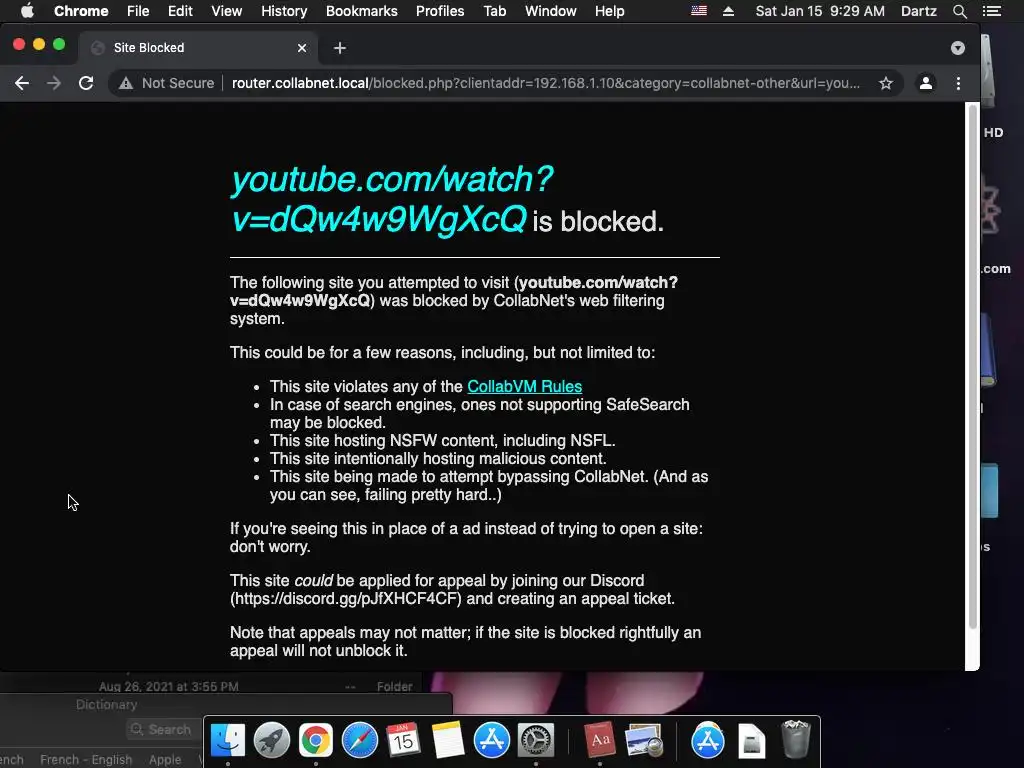The height and width of the screenshot is (768, 1024).
Task: Open the Profiles menu
Action: (440, 11)
